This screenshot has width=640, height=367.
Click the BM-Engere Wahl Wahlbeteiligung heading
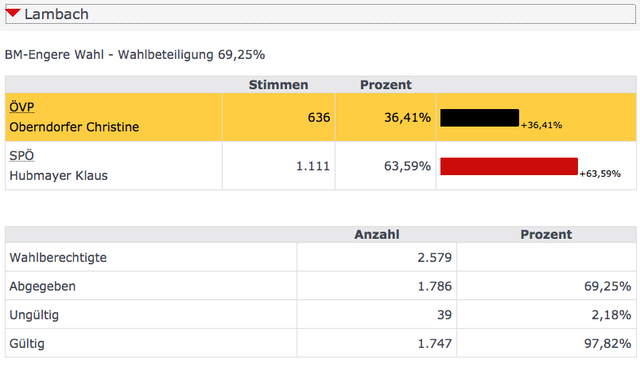[135, 55]
